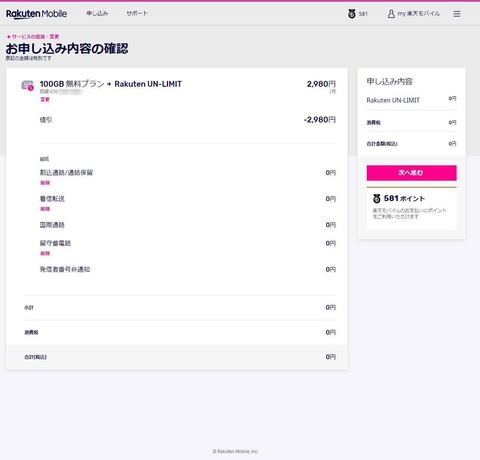Click the 国際通話 option row

[x=188, y=225]
